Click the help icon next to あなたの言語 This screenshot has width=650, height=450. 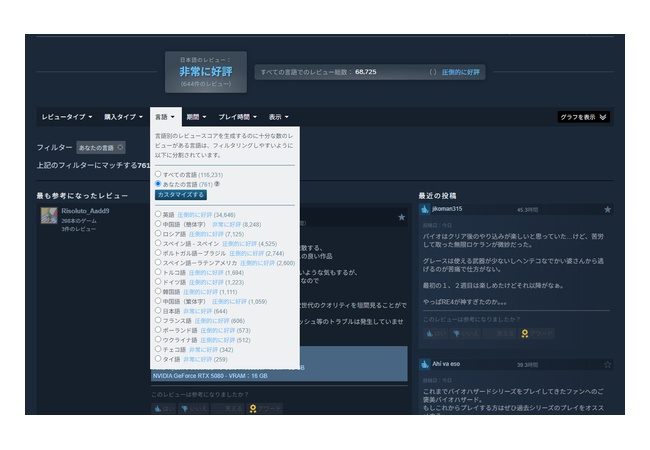click(217, 184)
